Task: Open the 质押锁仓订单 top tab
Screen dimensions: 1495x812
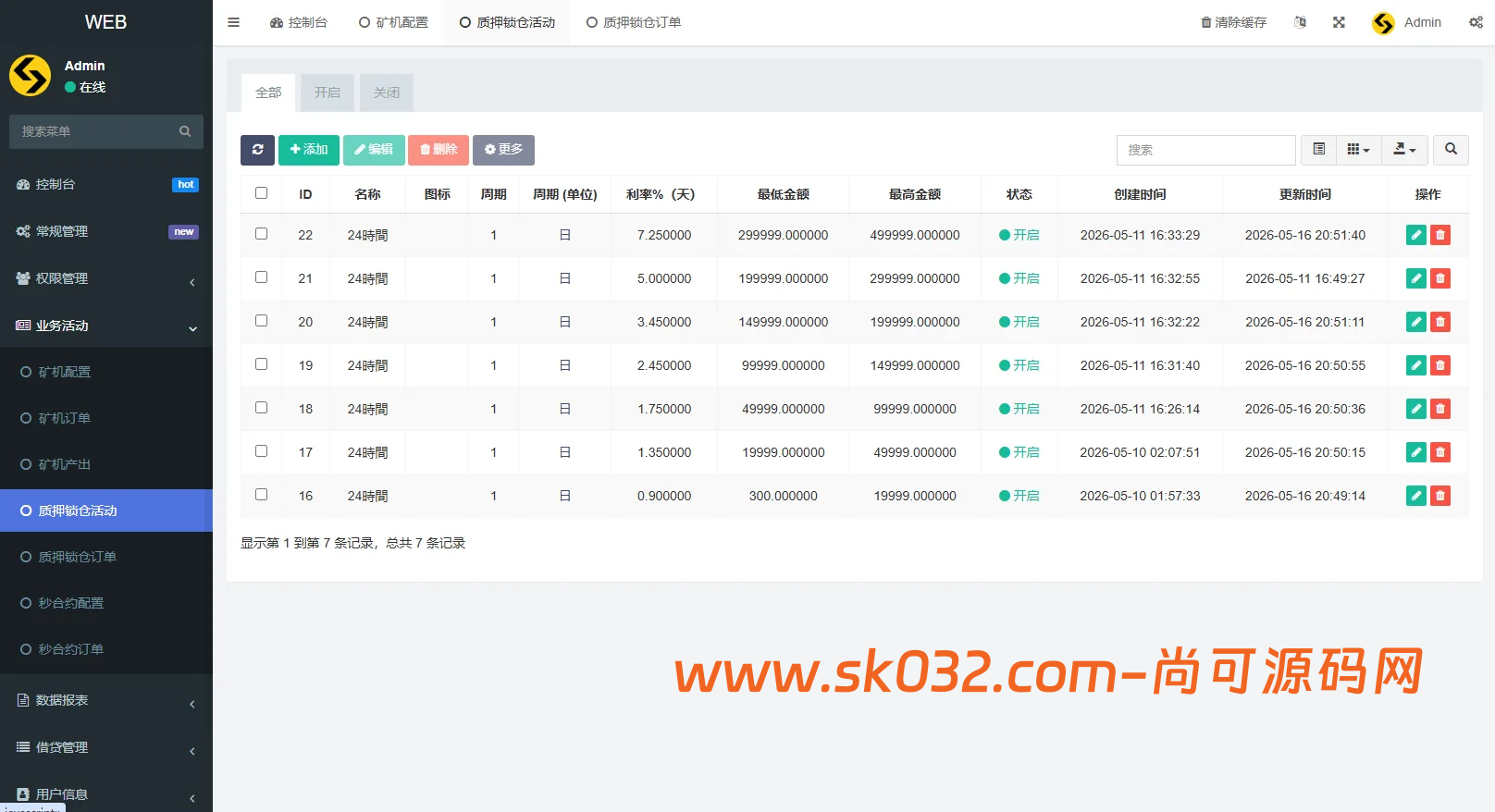Action: 634,22
